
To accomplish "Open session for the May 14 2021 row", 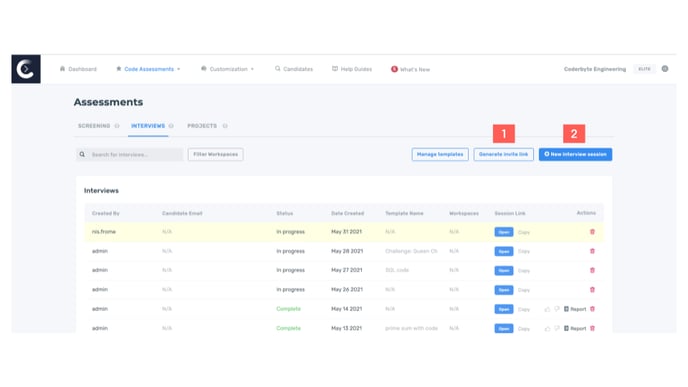I will 504,309.
